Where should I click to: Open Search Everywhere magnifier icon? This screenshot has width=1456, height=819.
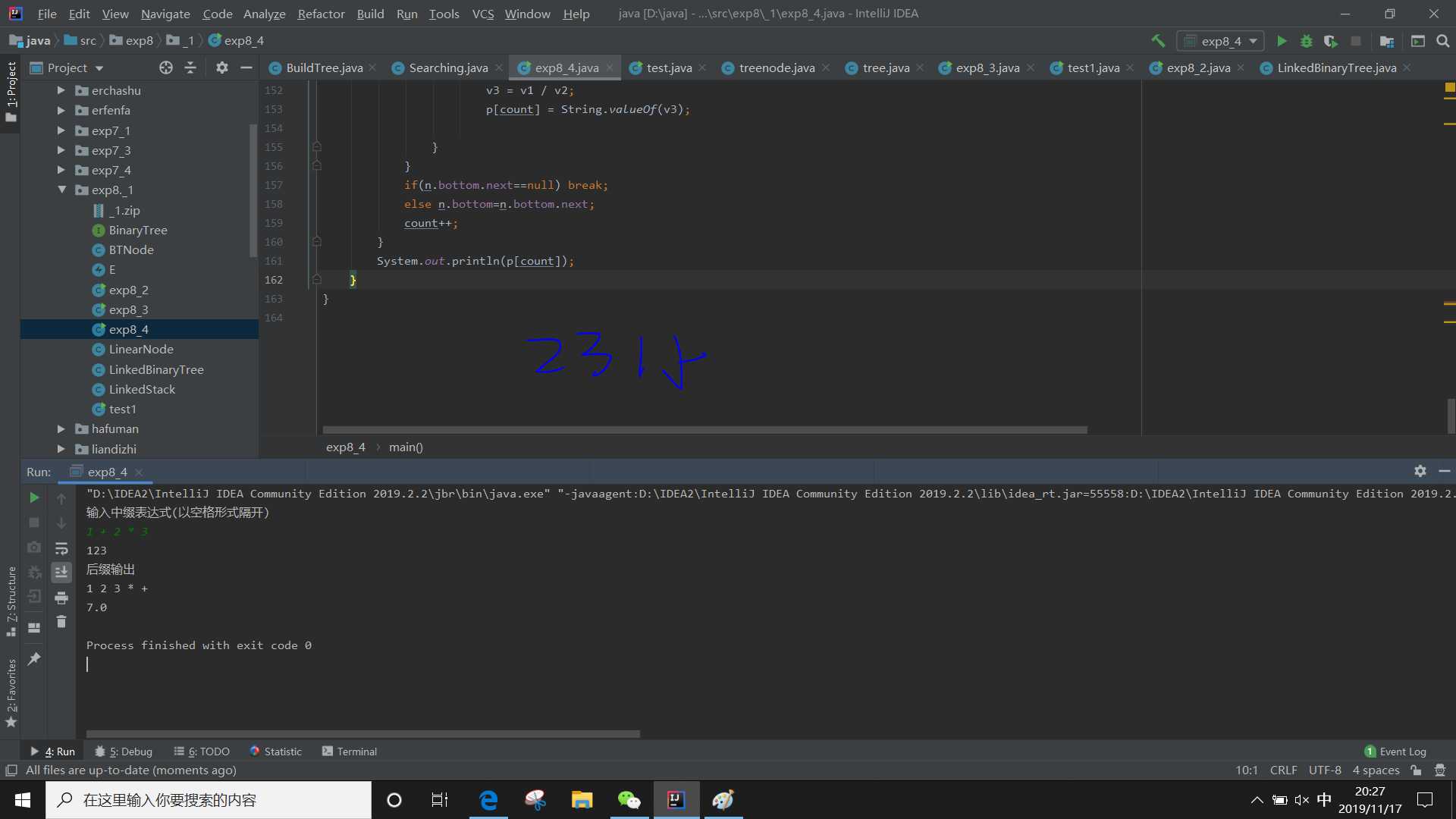pyautogui.click(x=1443, y=41)
